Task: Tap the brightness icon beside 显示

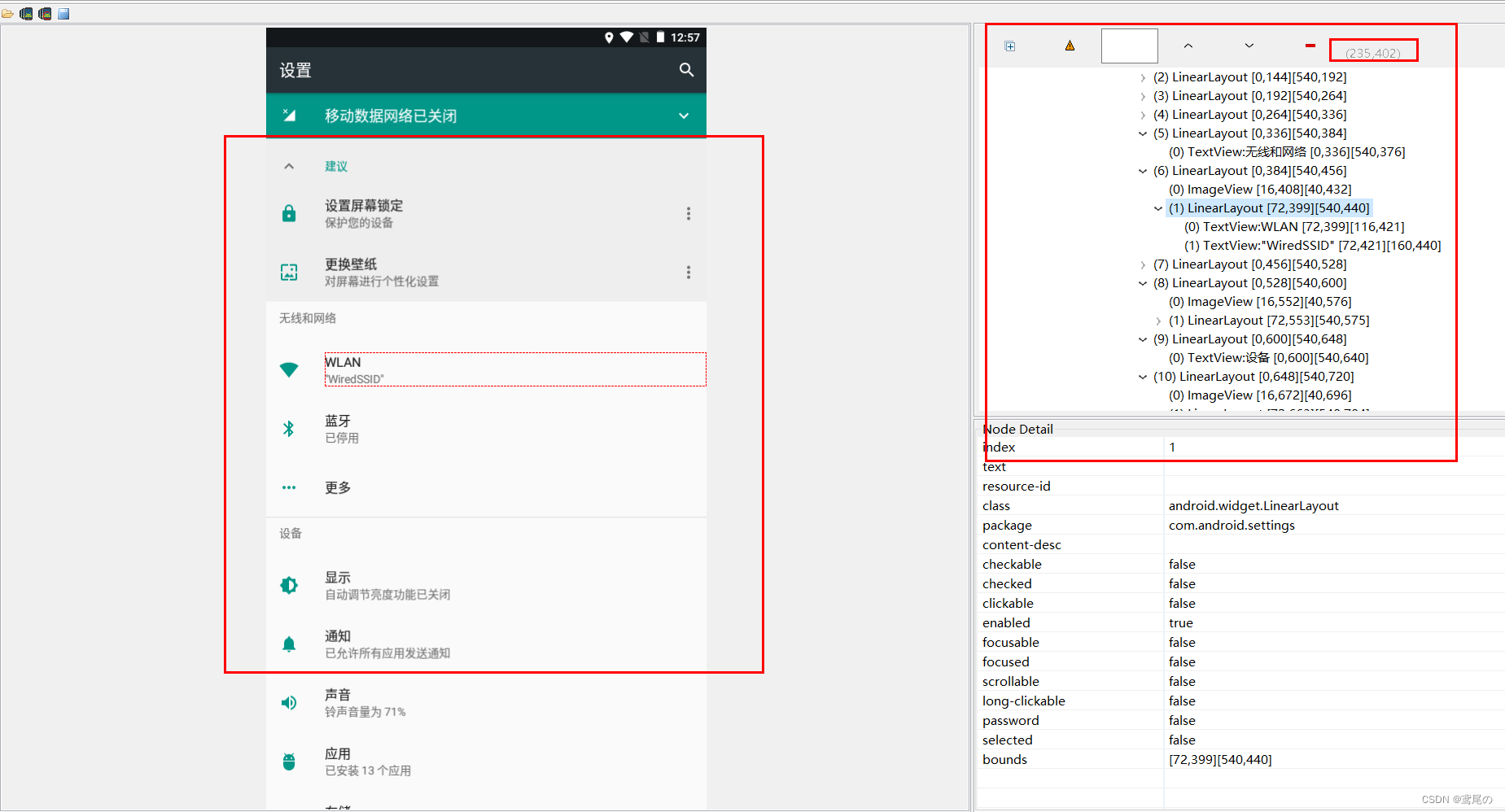Action: point(289,585)
